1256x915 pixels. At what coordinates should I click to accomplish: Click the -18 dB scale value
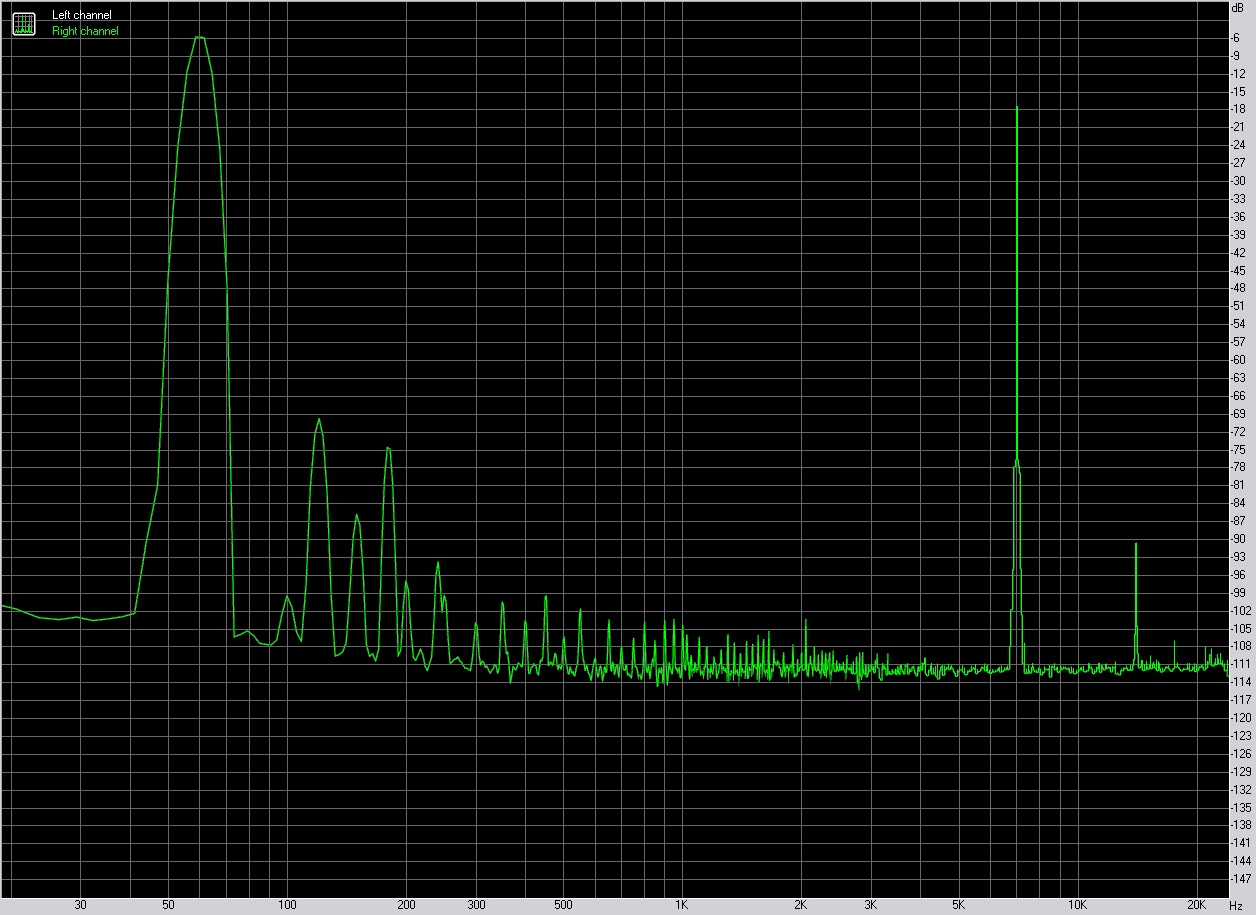pos(1240,110)
